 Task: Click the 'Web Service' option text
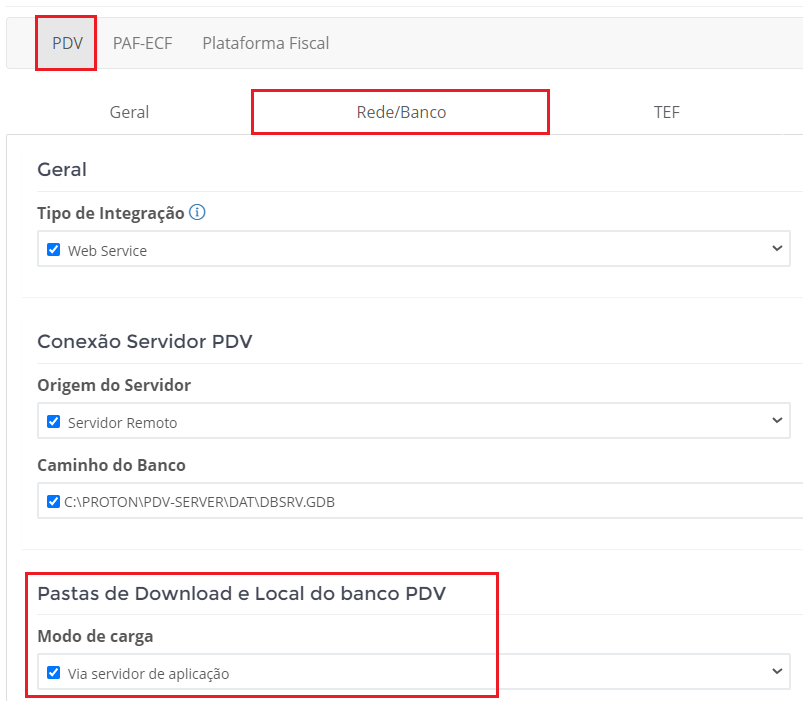(108, 251)
